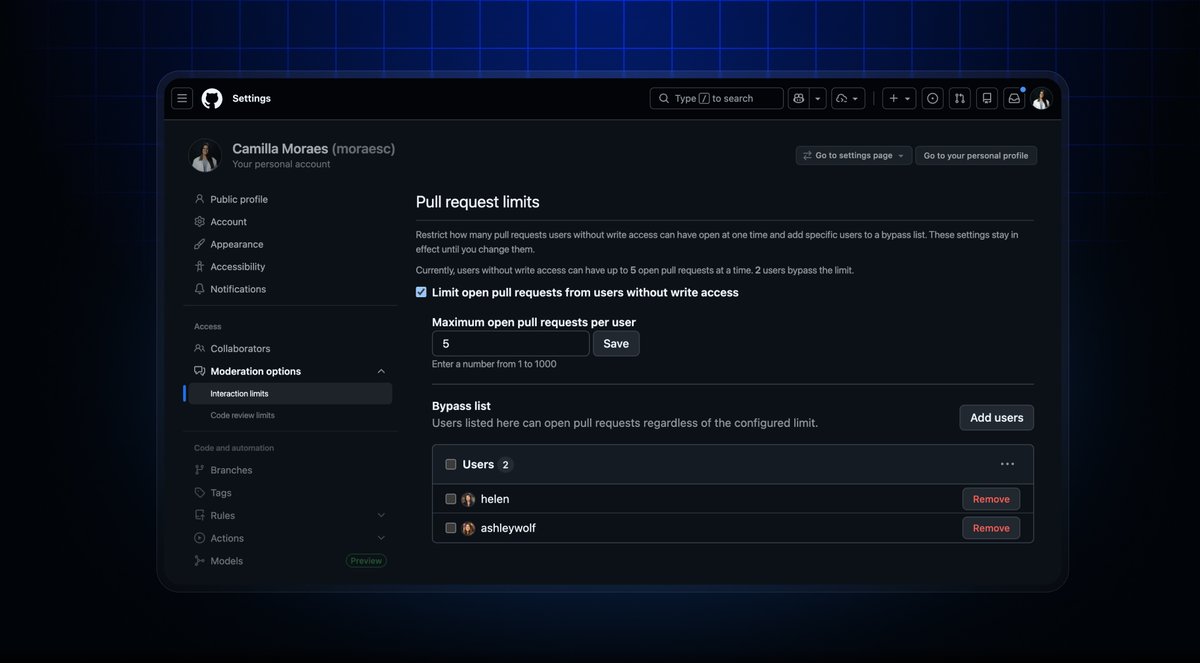
Task: Select all Users checkbox in bypass list
Action: 451,464
